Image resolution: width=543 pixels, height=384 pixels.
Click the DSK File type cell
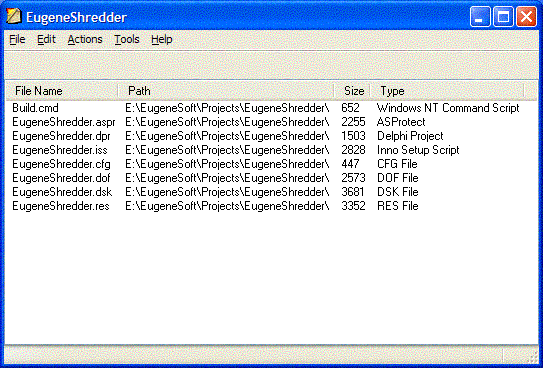click(x=398, y=192)
